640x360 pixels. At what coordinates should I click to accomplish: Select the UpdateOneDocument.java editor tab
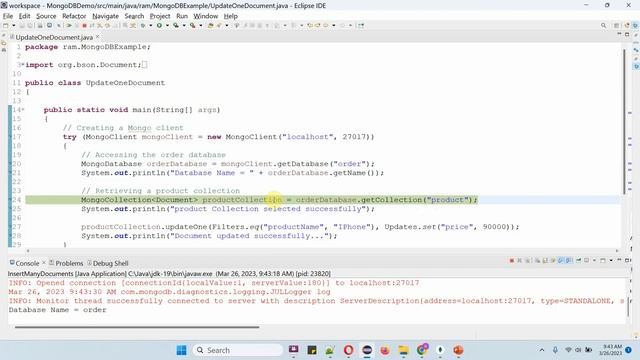(x=54, y=37)
